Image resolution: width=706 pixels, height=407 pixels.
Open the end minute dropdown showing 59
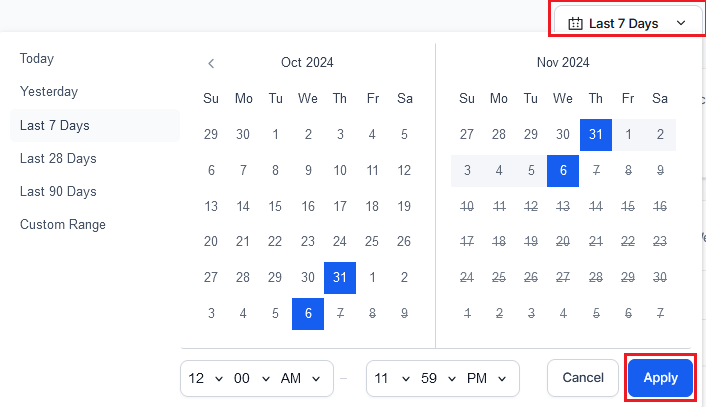coord(436,378)
